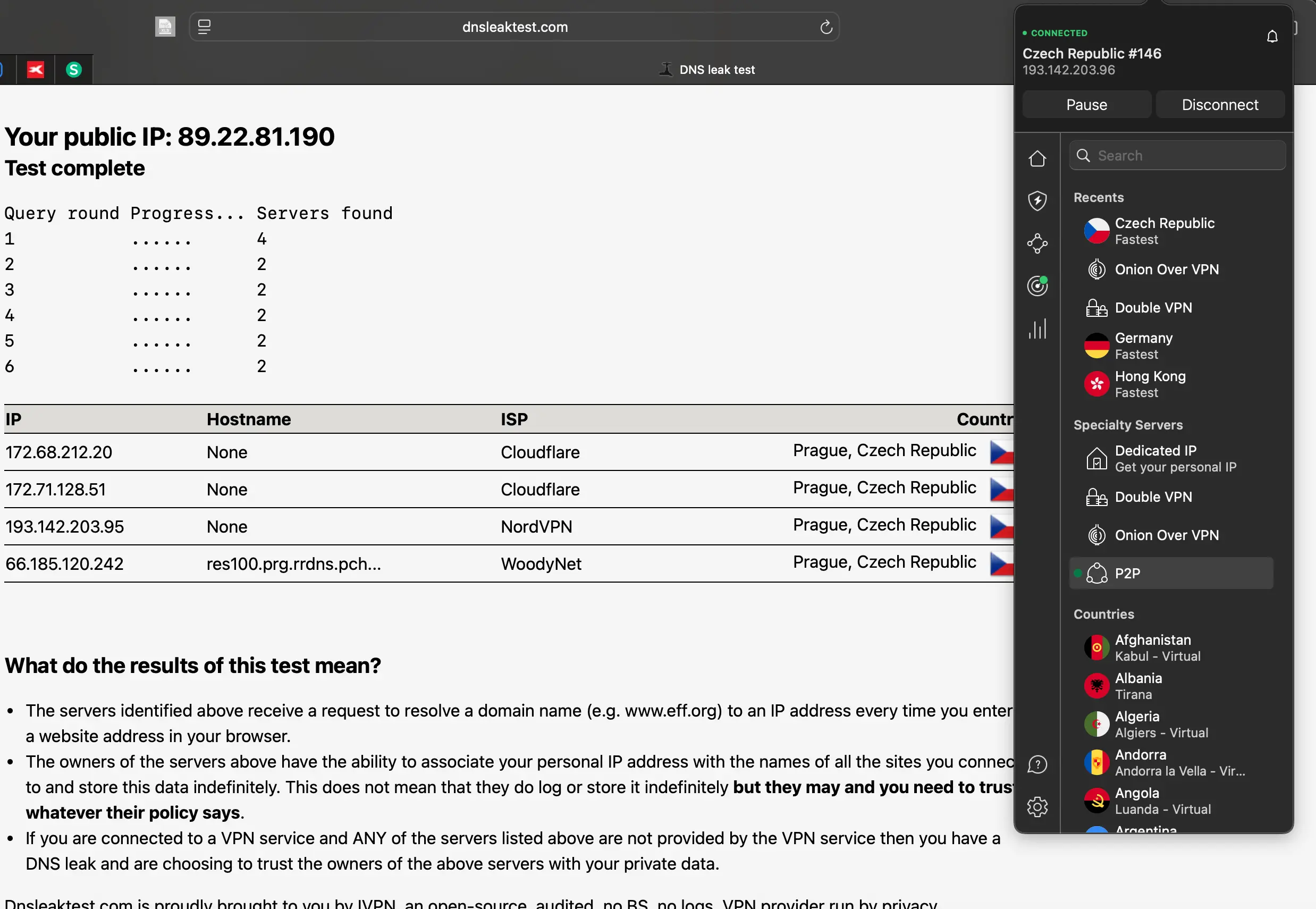
Task: Disconnect from the VPN
Action: coord(1219,104)
